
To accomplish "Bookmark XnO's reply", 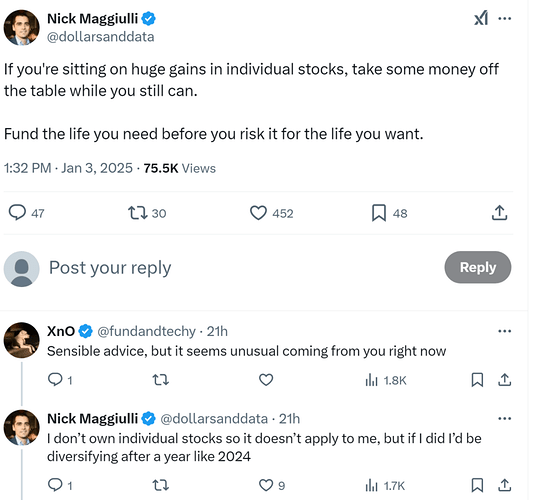I will (477, 380).
